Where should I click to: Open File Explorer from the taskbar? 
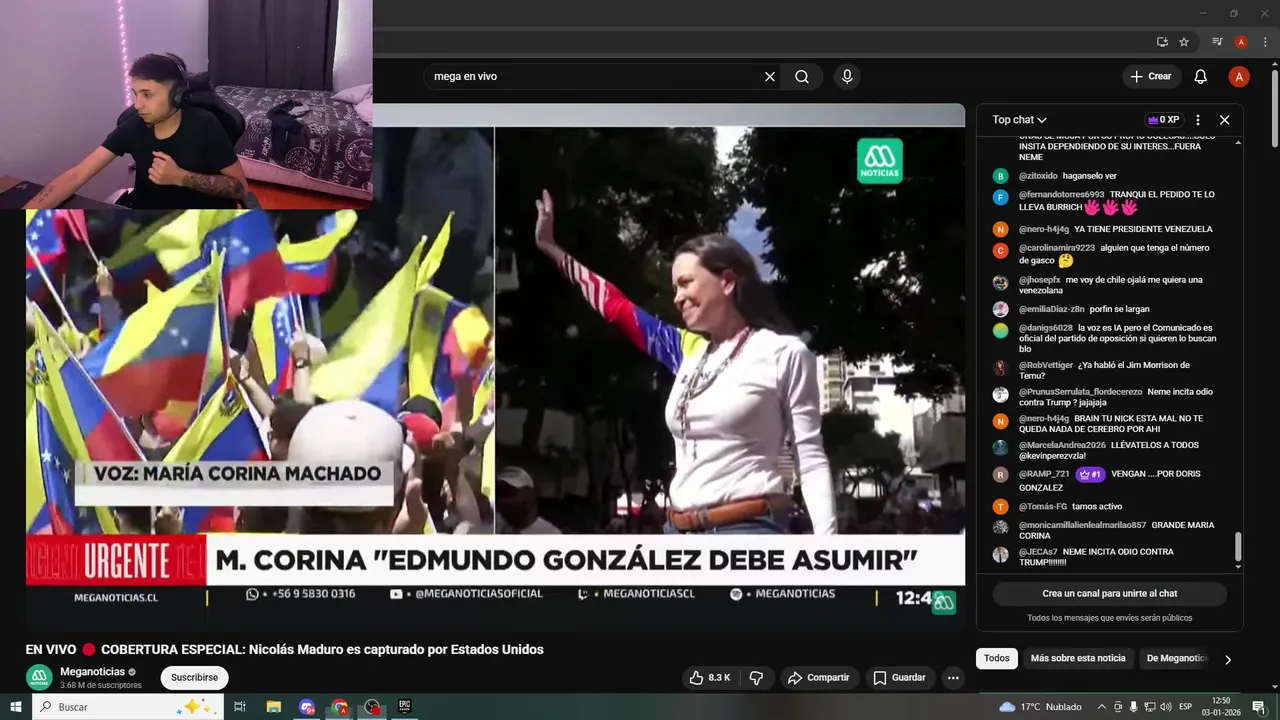274,707
